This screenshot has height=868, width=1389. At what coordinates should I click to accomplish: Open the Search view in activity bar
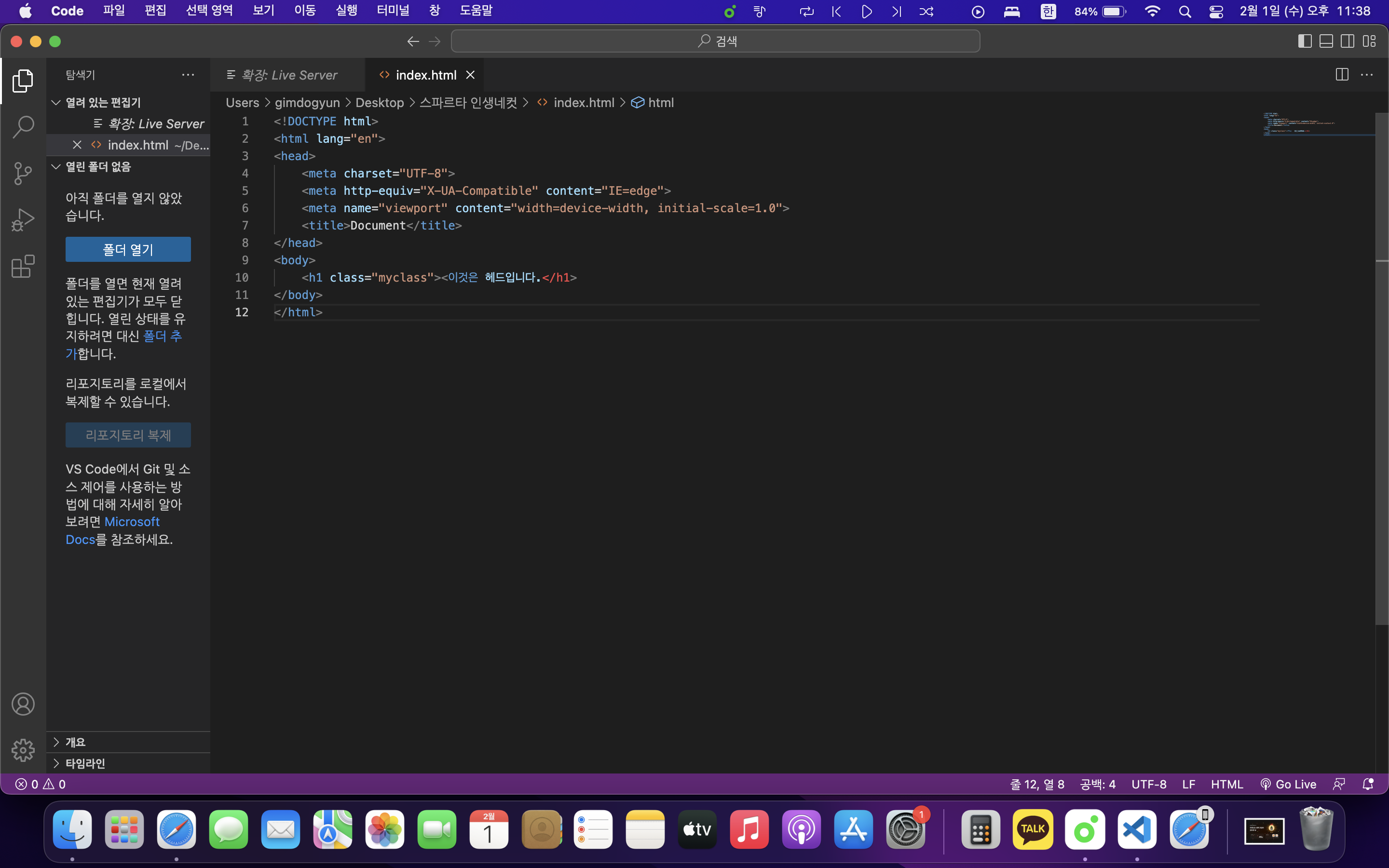click(x=23, y=127)
